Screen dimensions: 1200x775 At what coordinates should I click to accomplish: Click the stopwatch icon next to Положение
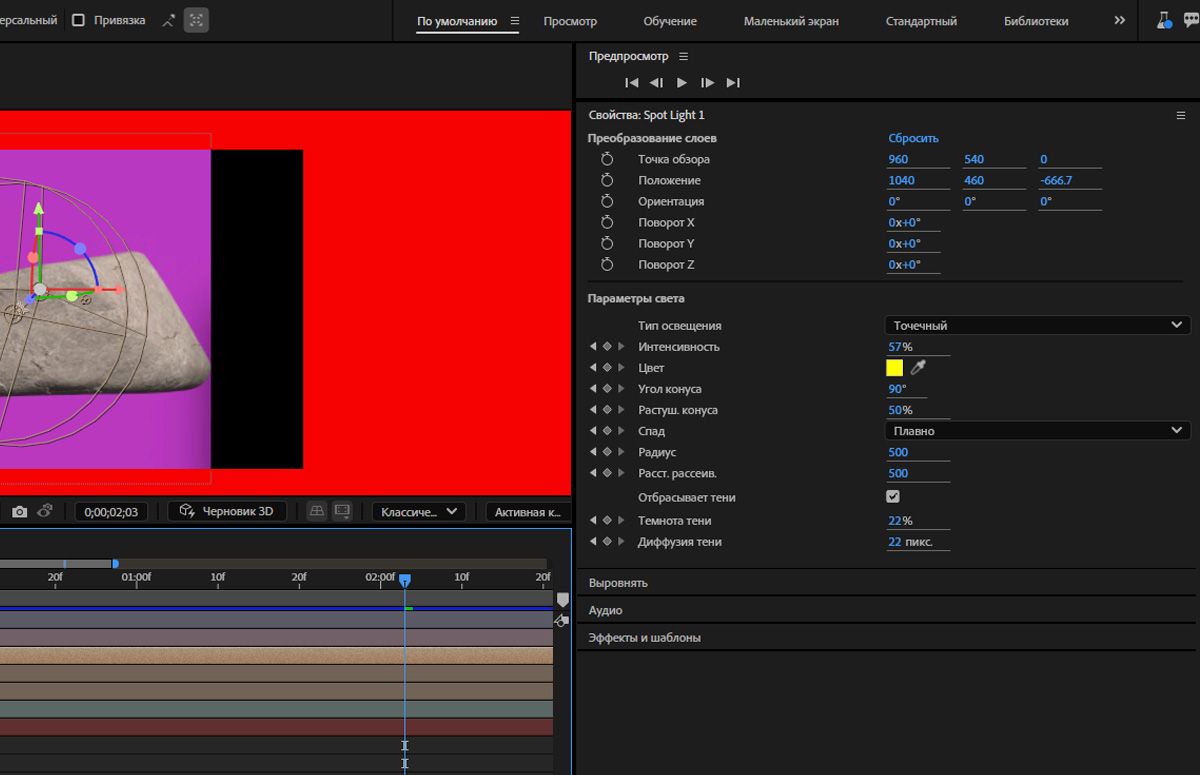click(606, 181)
